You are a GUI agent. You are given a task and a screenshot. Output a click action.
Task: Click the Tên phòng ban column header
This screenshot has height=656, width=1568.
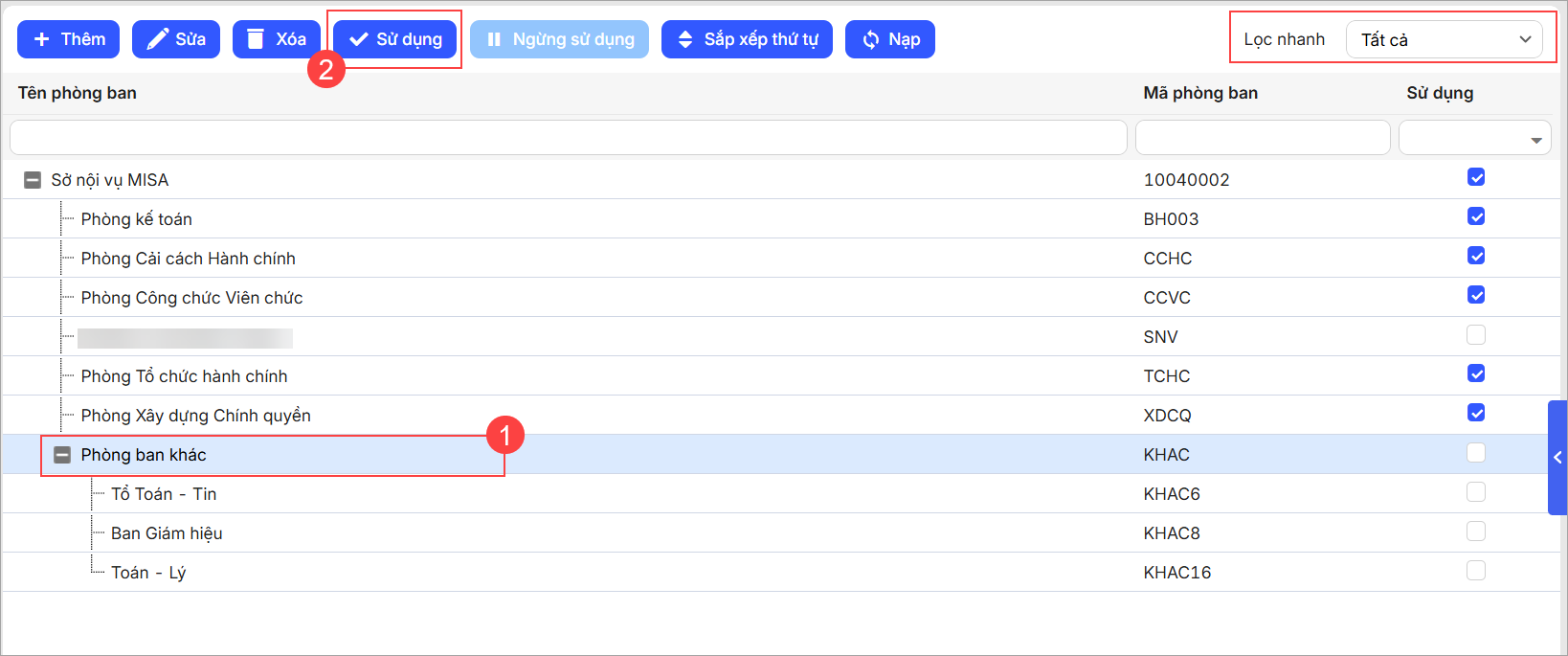pyautogui.click(x=78, y=93)
